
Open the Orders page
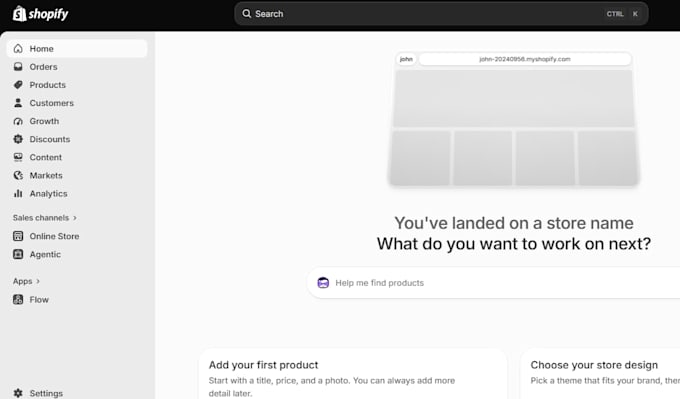pos(77,67)
